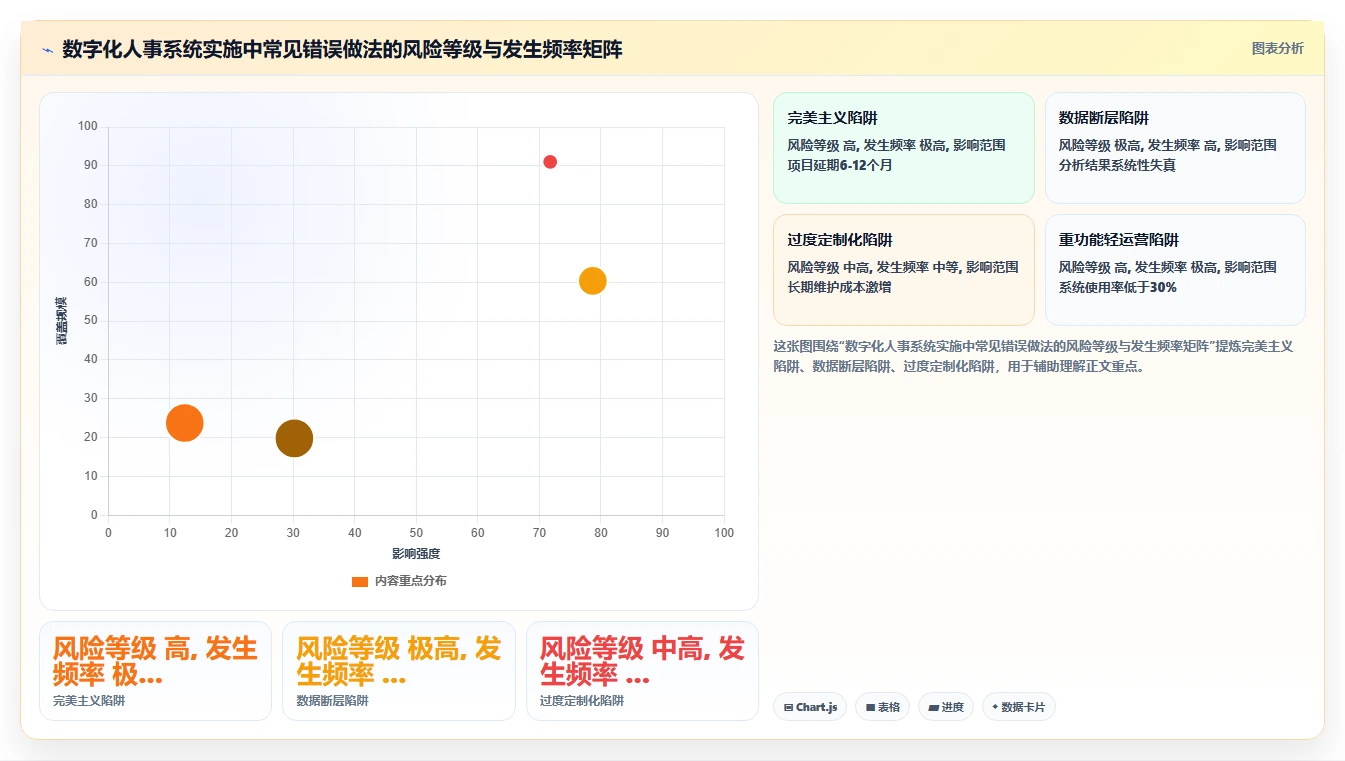The height and width of the screenshot is (761, 1345).
Task: Open the 过度定制化陷阱 info card
Action: [904, 270]
